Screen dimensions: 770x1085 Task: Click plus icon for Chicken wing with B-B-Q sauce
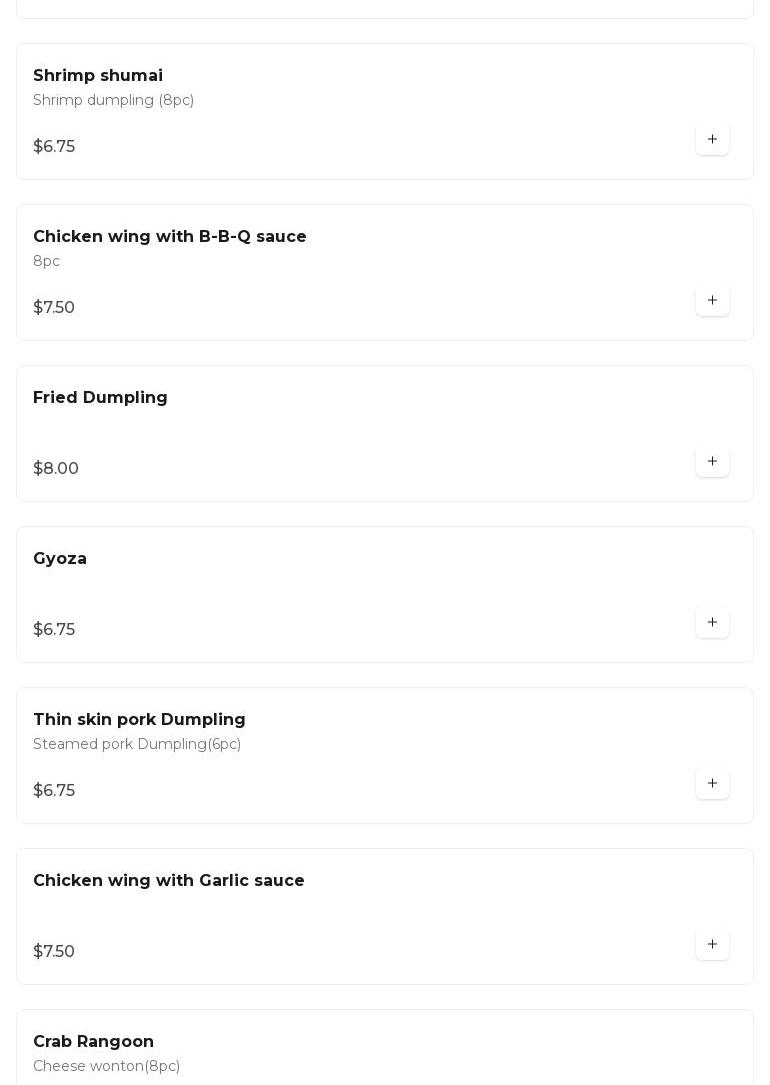click(712, 301)
